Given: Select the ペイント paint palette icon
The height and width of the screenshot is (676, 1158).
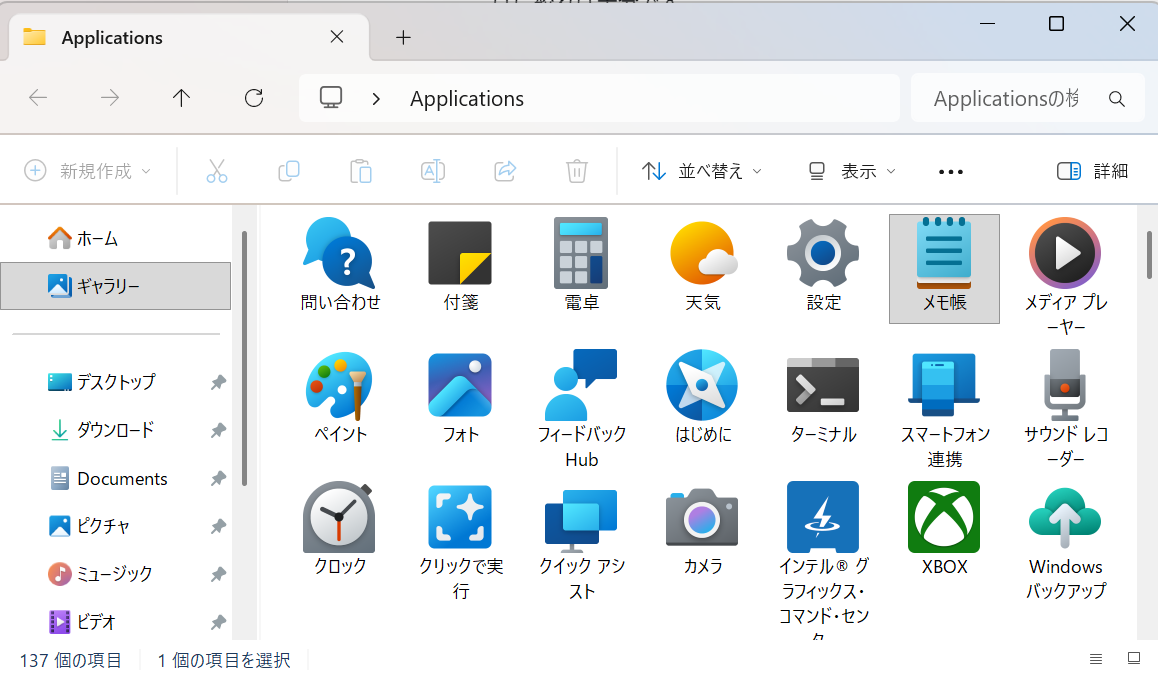Looking at the screenshot, I should coord(340,386).
